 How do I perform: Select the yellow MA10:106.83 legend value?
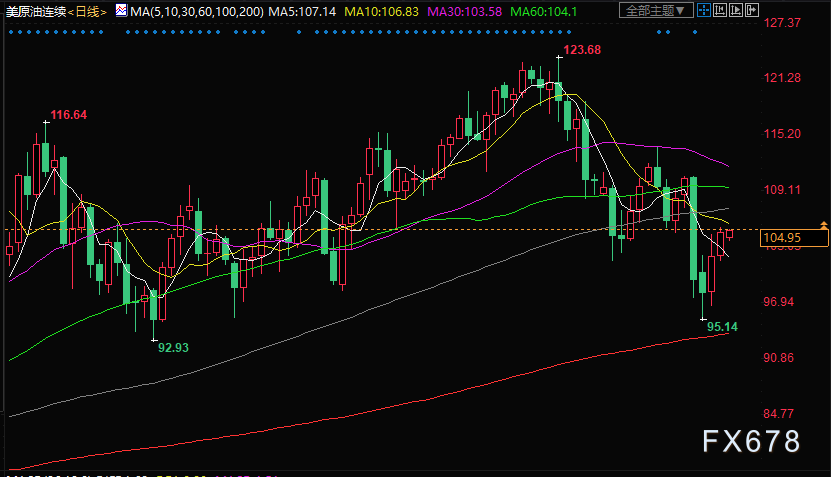pos(381,12)
